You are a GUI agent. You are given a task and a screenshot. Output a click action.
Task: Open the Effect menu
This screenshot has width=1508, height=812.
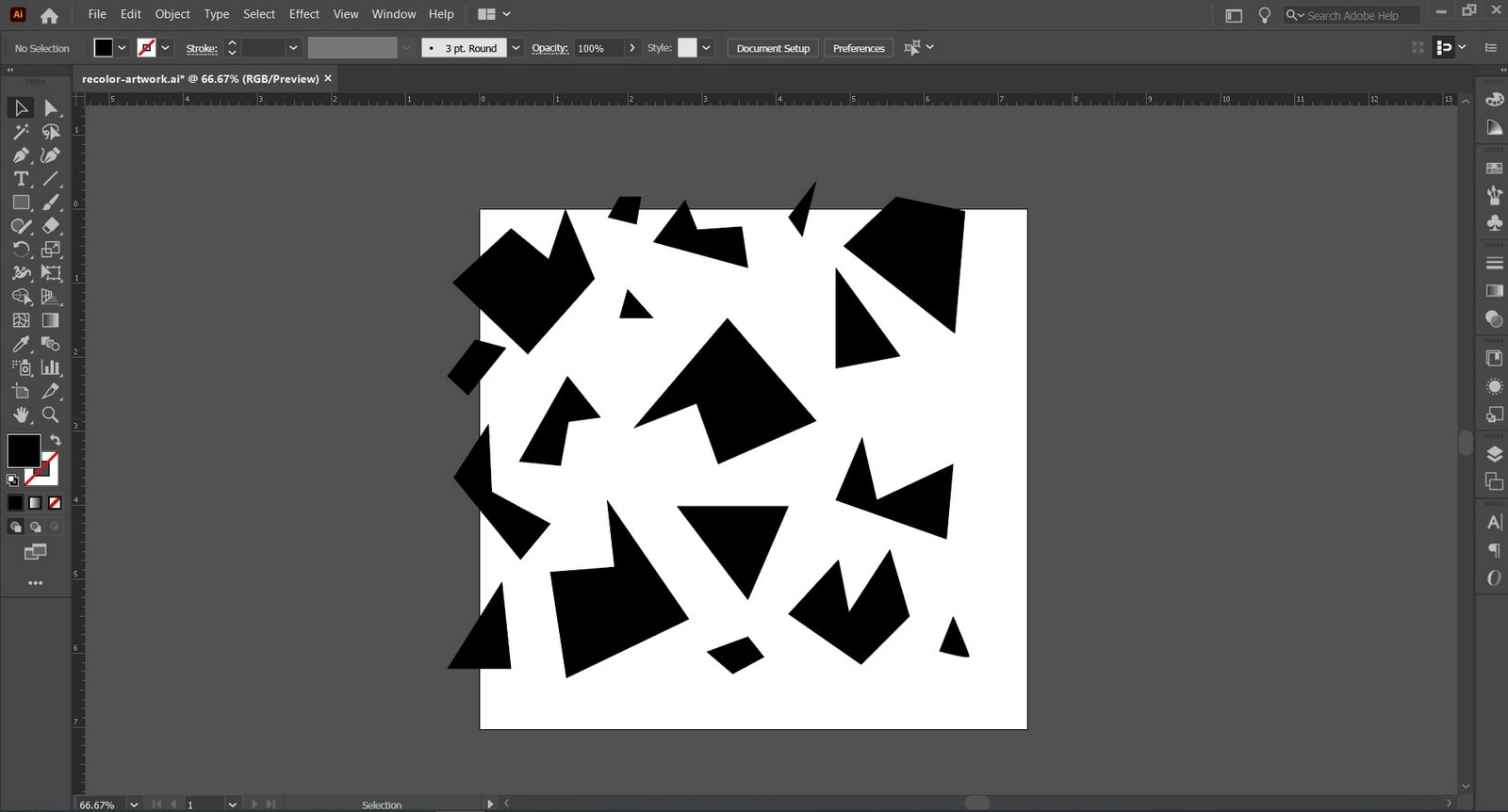[x=303, y=14]
